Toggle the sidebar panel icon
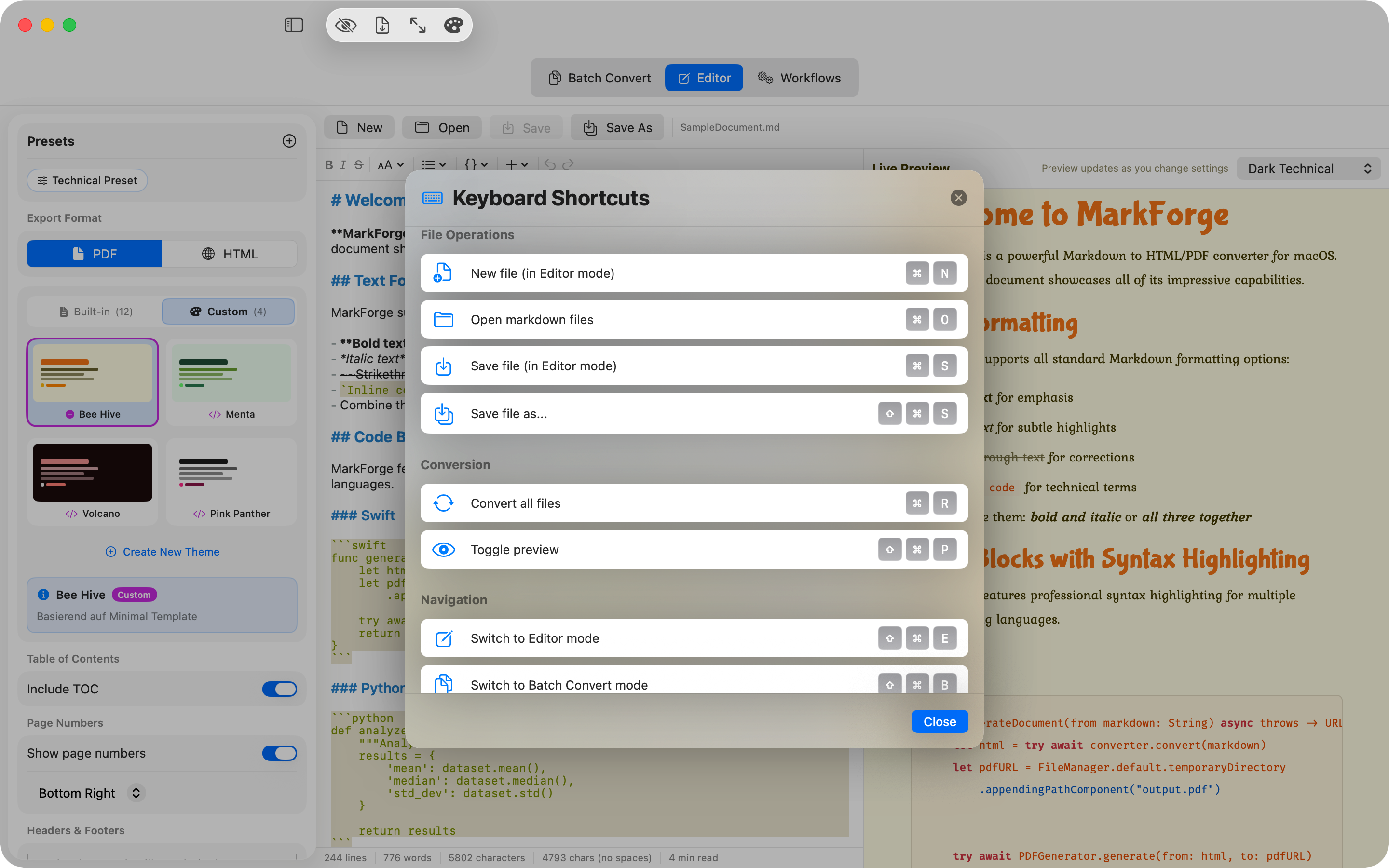This screenshot has width=1389, height=868. 293,25
